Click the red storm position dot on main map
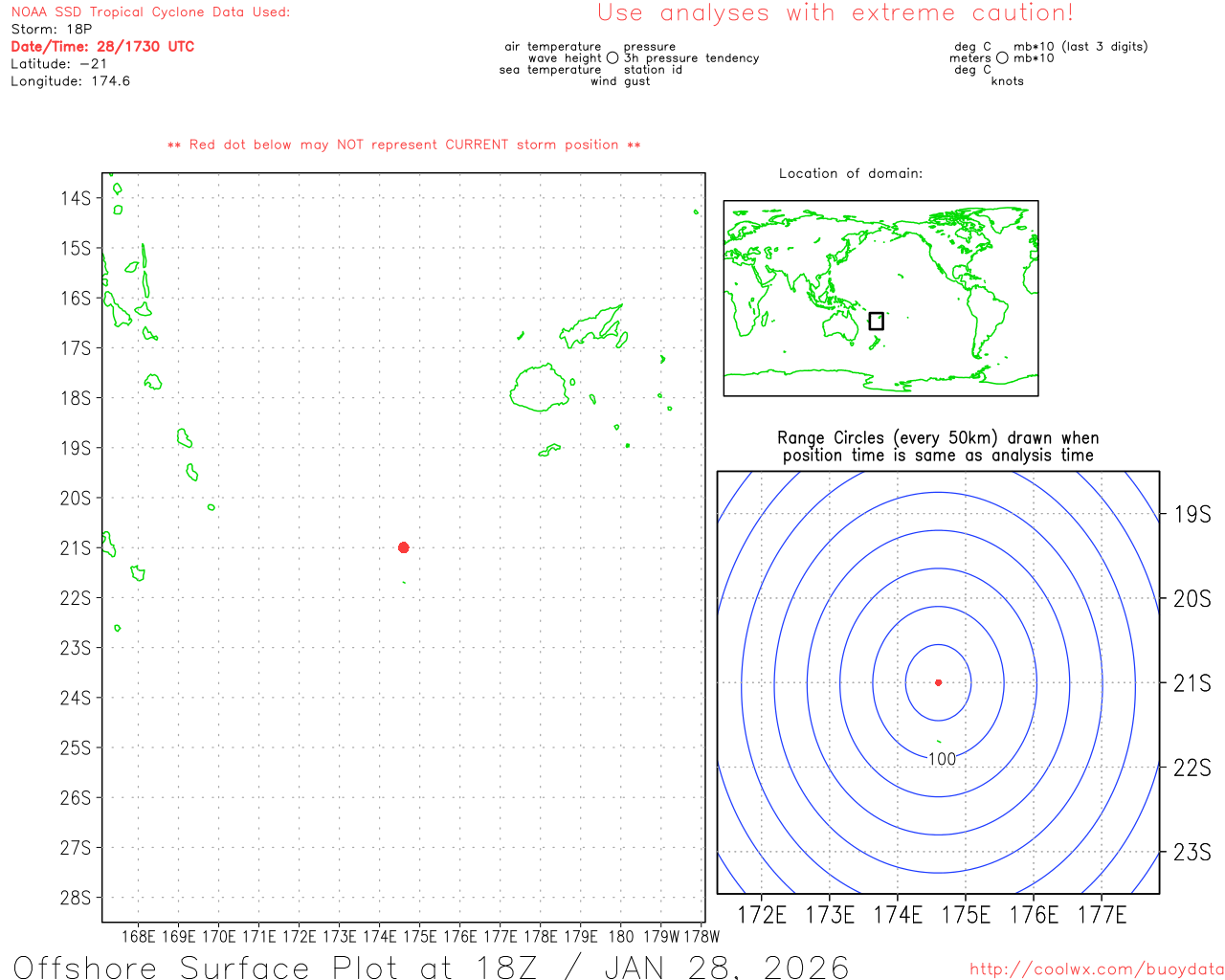The width and height of the screenshot is (1225, 980). (403, 547)
